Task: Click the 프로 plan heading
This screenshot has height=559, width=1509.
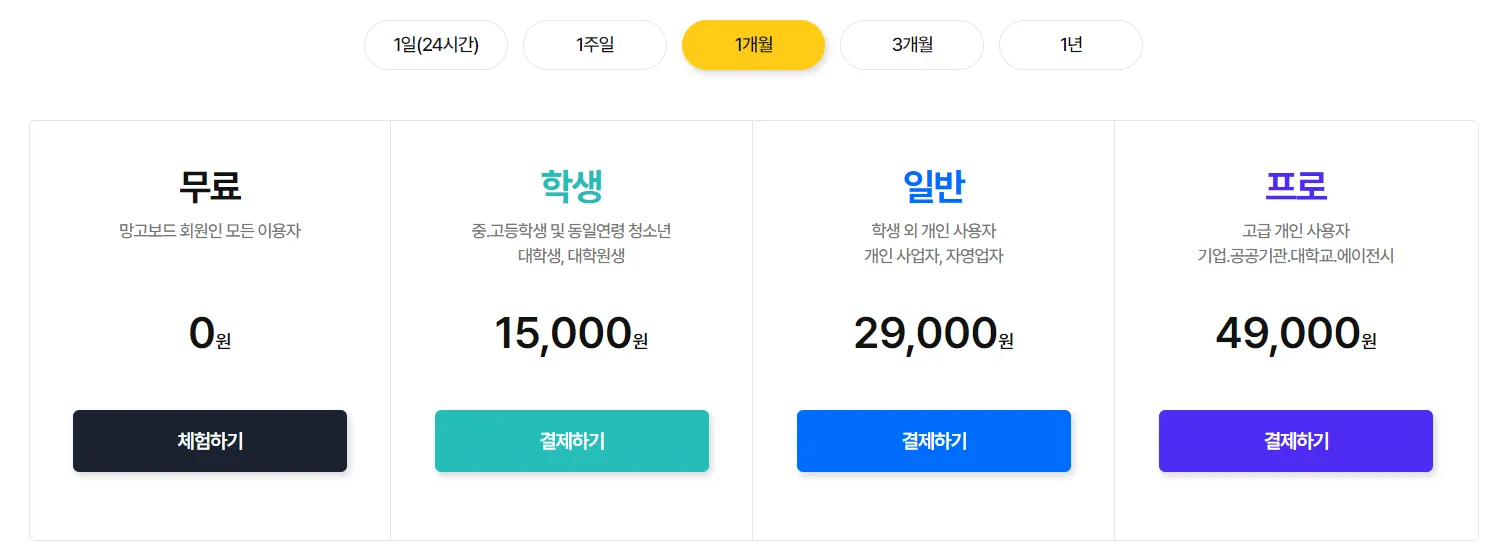Action: click(1296, 186)
